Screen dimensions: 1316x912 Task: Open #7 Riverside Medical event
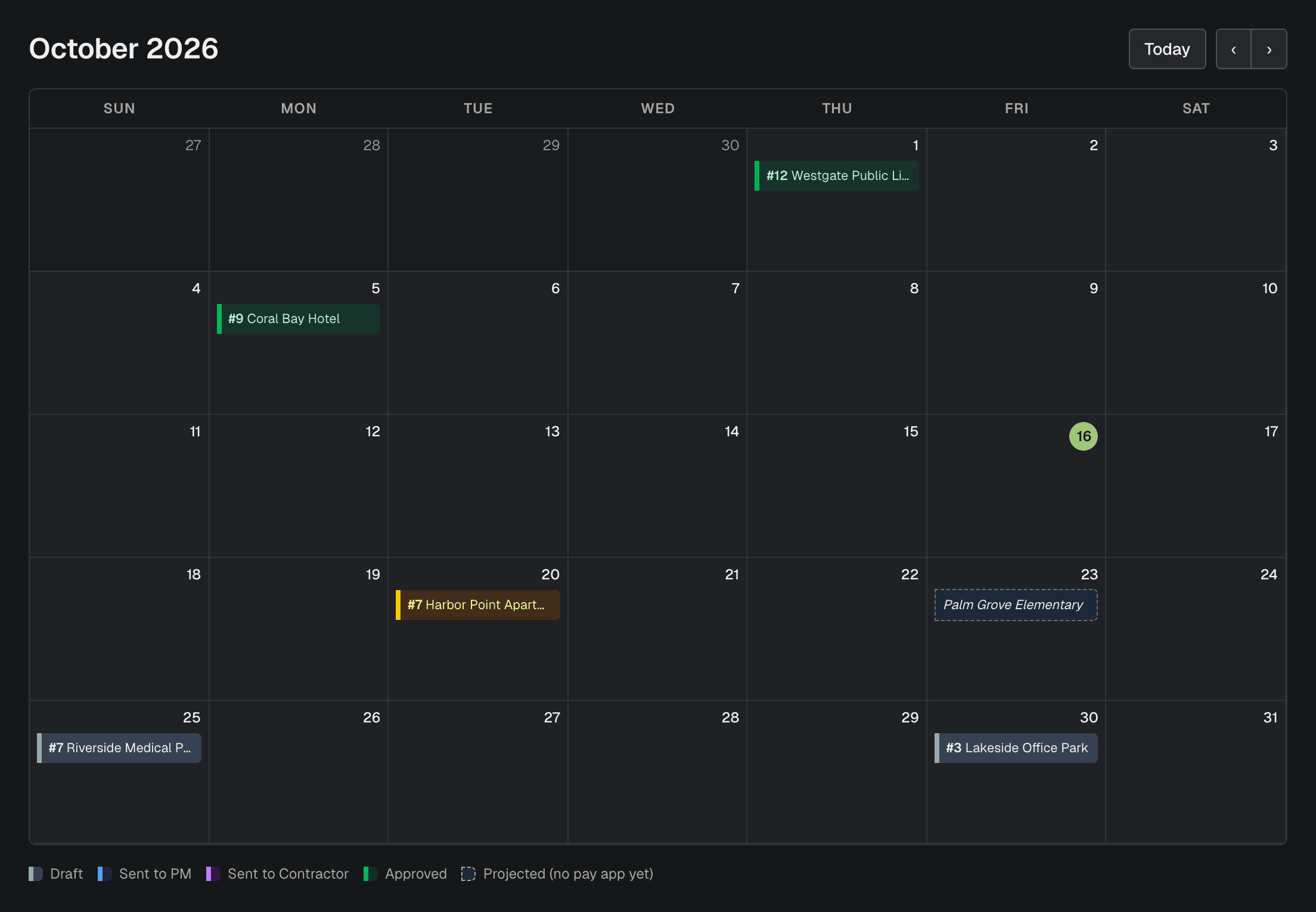tap(119, 748)
